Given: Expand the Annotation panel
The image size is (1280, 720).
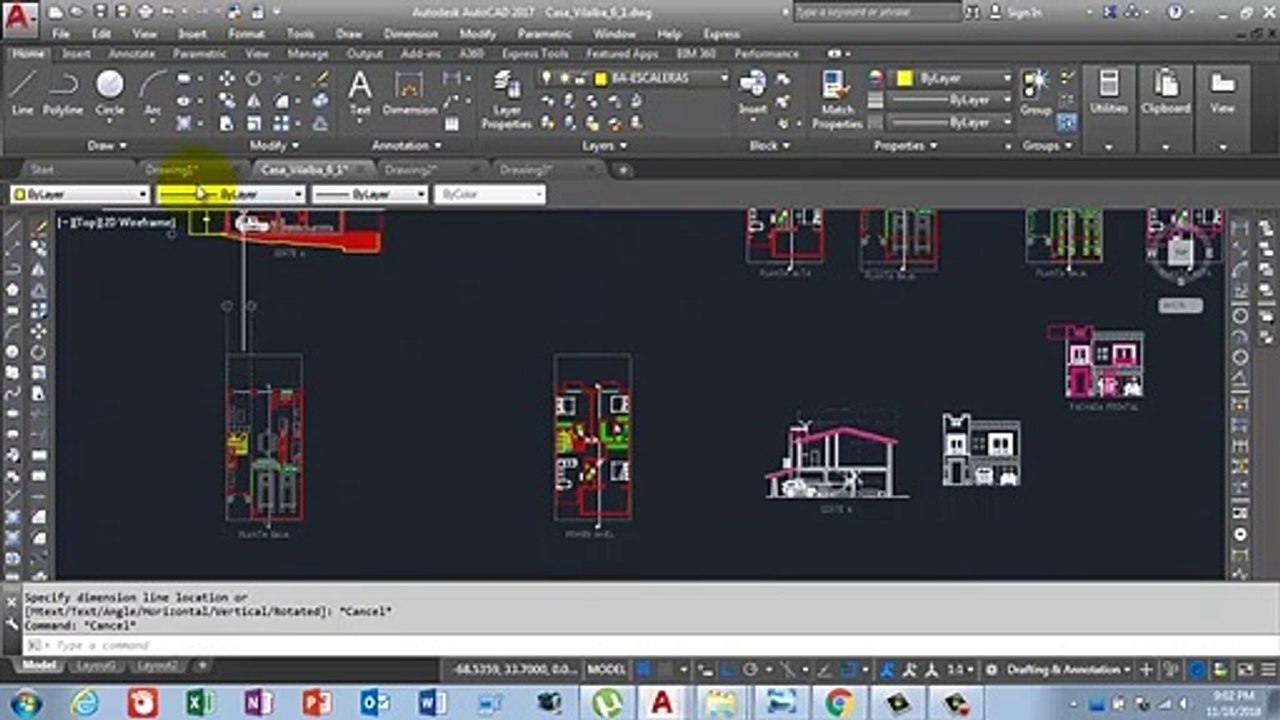Looking at the screenshot, I should tap(406, 146).
